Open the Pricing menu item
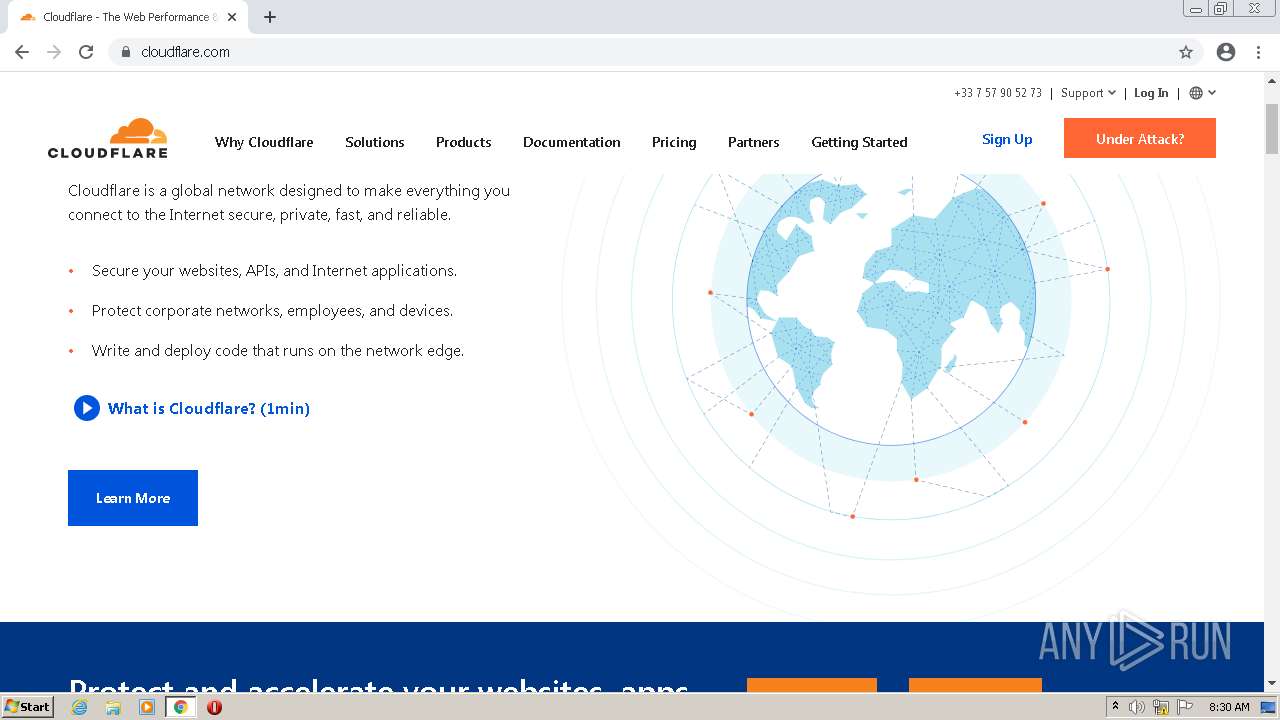This screenshot has height=720, width=1280. [674, 142]
